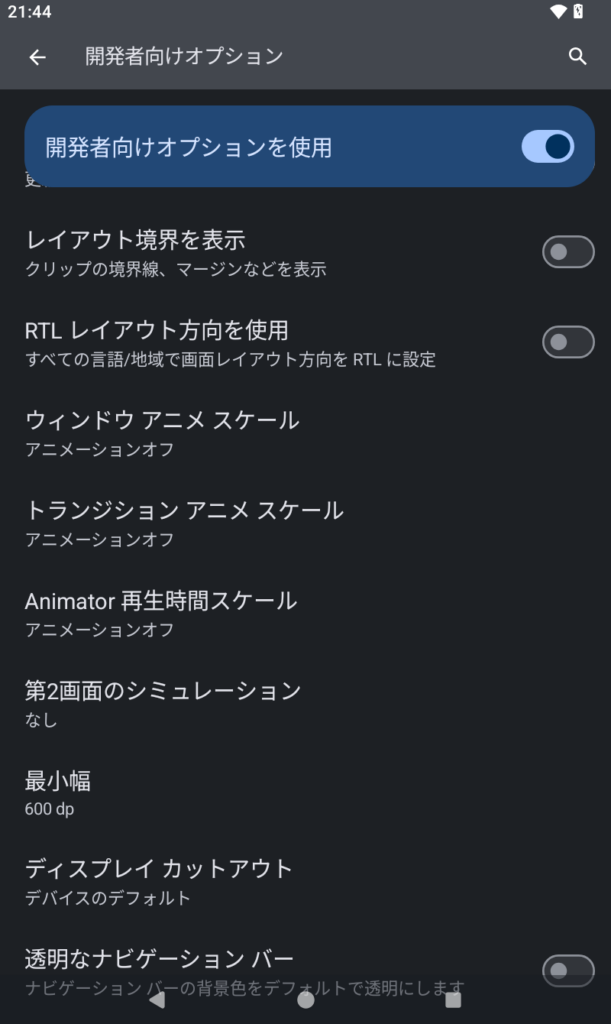611x1024 pixels.
Task: Open the search icon in header
Action: 577,57
